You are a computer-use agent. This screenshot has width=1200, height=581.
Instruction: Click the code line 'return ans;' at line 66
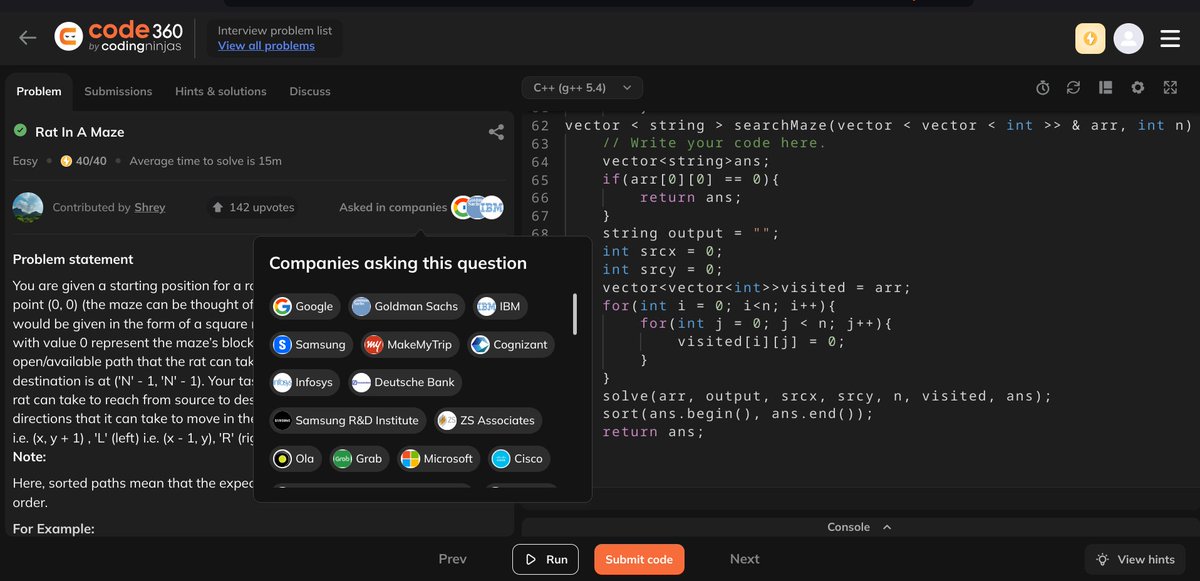[691, 197]
